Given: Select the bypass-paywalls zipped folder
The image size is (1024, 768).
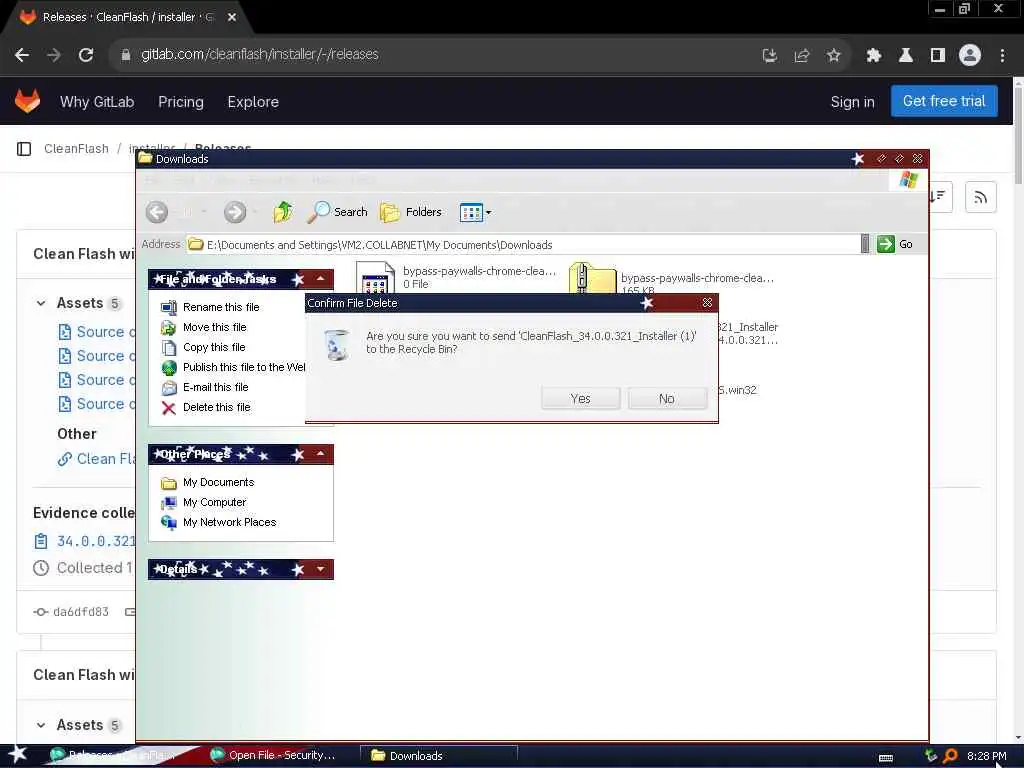Looking at the screenshot, I should (x=673, y=280).
